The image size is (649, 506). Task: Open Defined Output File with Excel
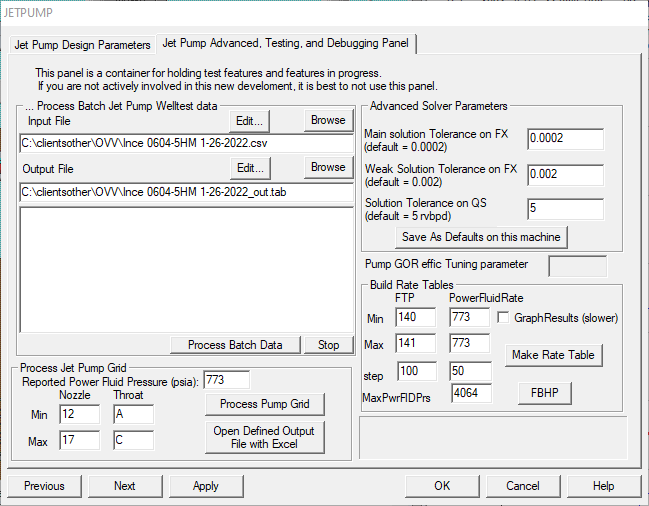265,437
